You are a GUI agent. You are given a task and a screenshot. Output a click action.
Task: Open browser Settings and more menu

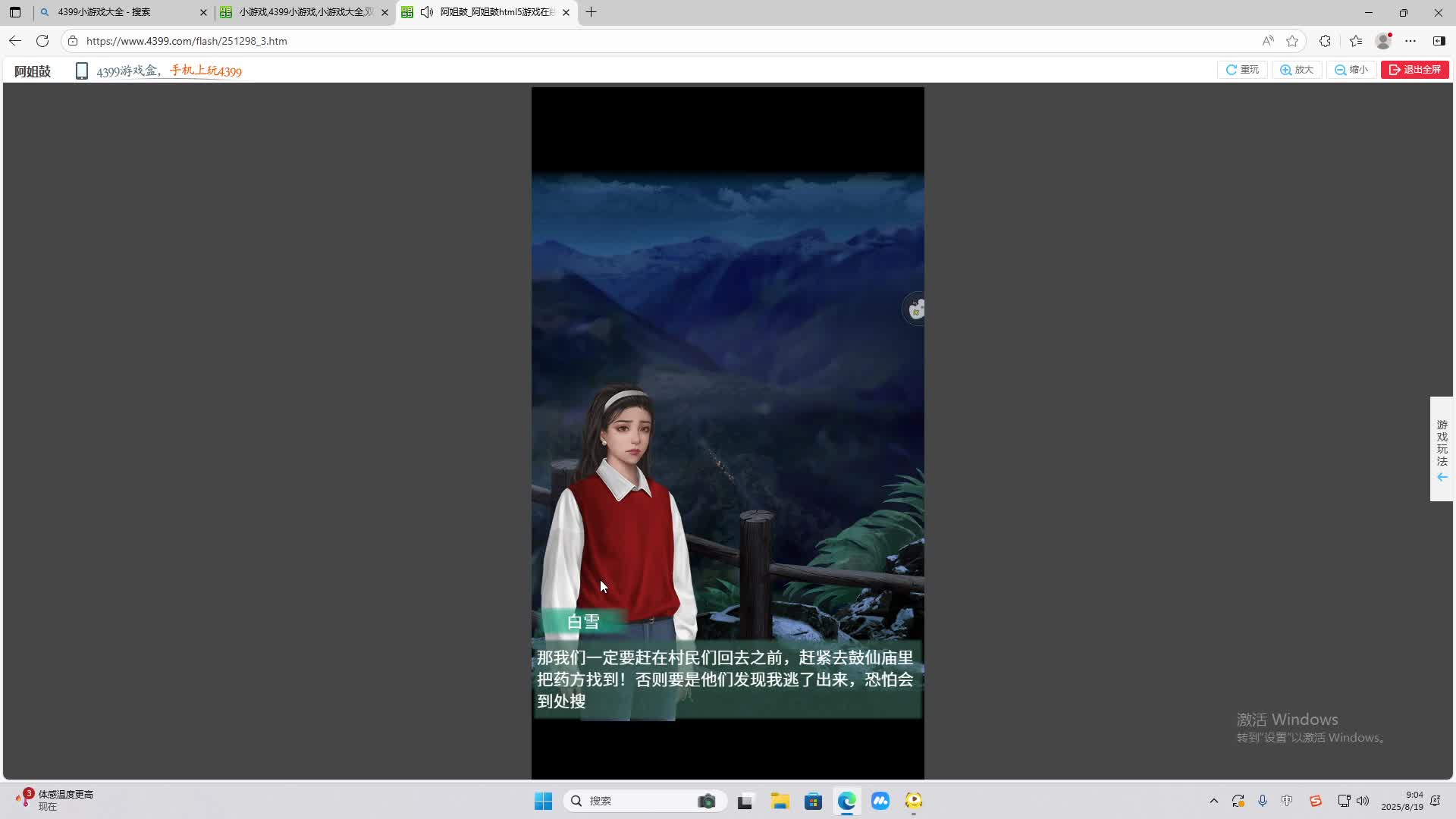pos(1410,41)
